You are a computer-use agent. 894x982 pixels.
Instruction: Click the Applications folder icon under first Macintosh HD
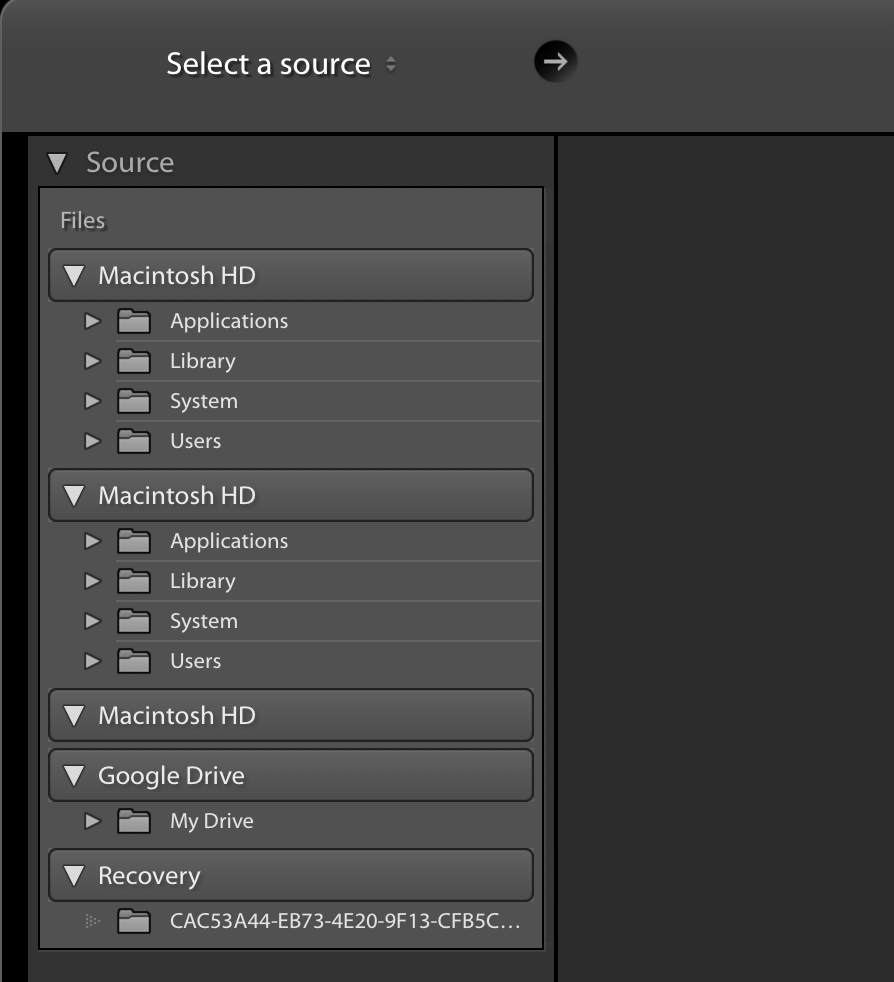(x=133, y=320)
